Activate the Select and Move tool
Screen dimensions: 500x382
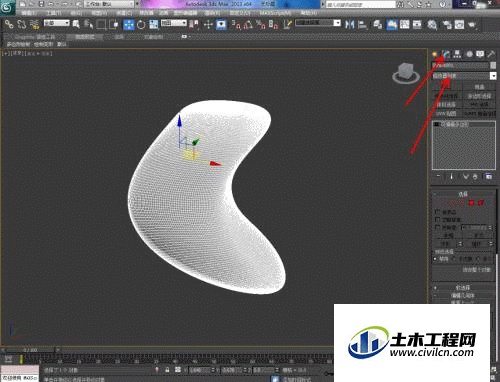click(129, 24)
